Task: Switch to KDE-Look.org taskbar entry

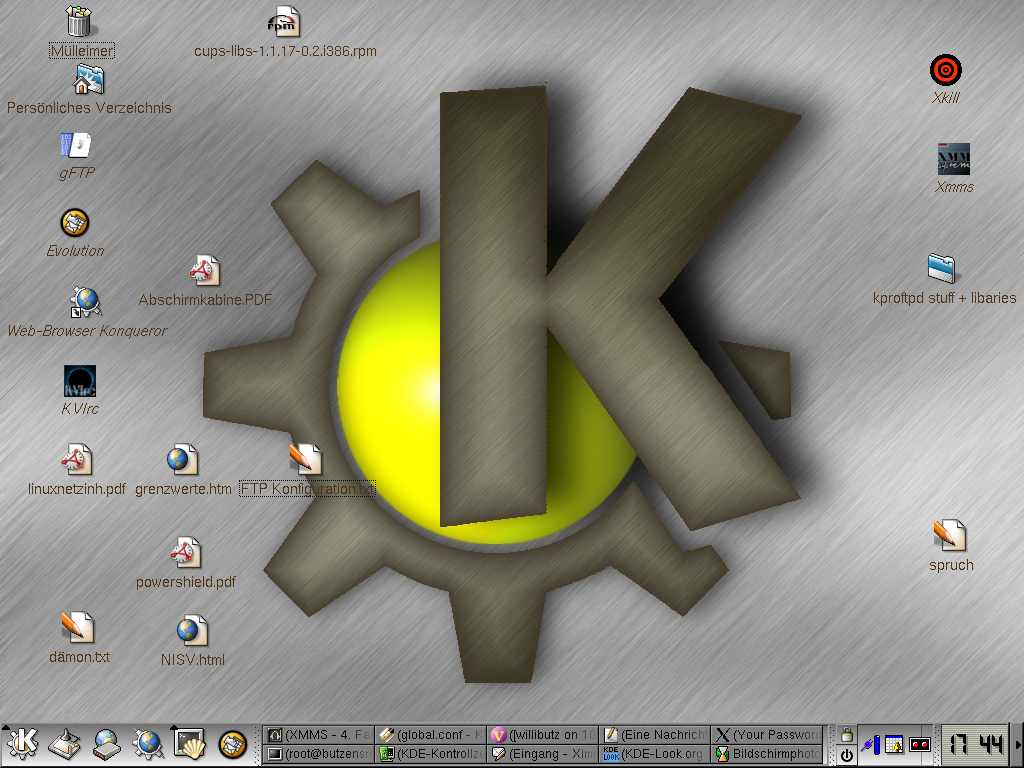Action: (x=655, y=754)
